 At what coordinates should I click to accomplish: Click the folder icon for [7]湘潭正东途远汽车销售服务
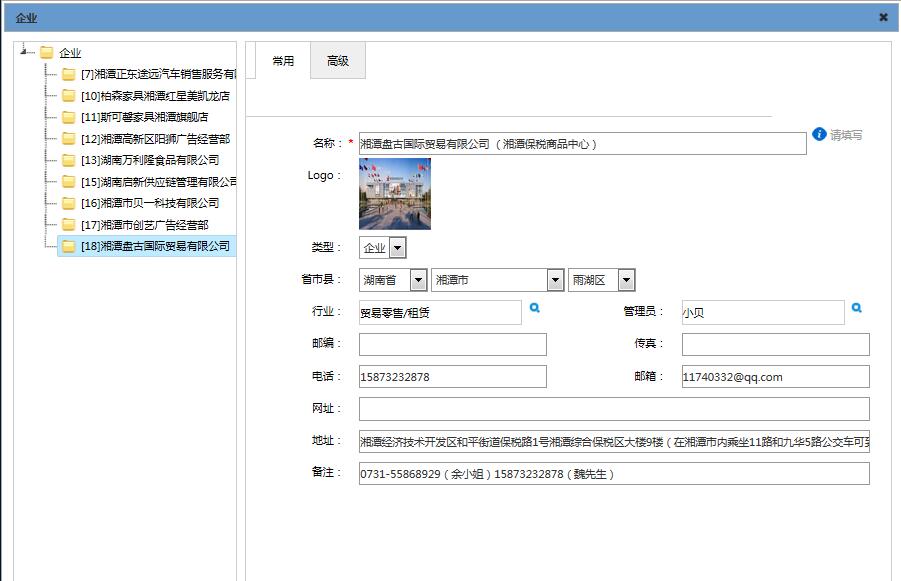tap(68, 75)
